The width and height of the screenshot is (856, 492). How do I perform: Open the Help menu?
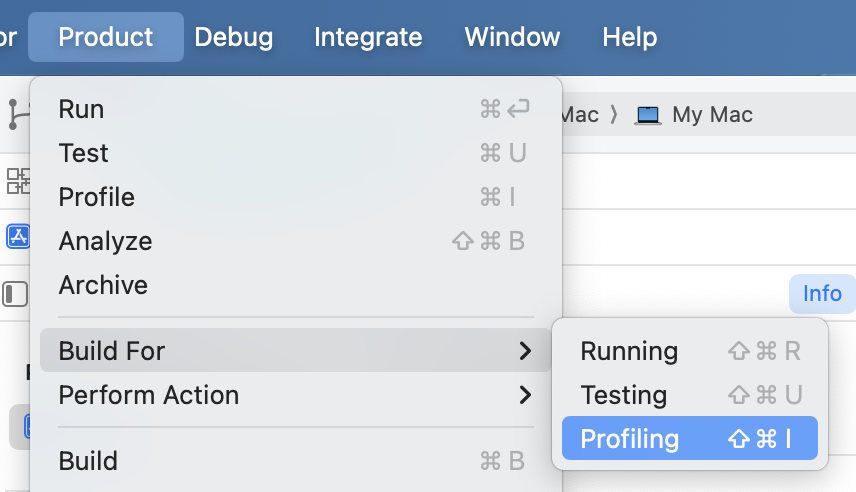tap(630, 38)
